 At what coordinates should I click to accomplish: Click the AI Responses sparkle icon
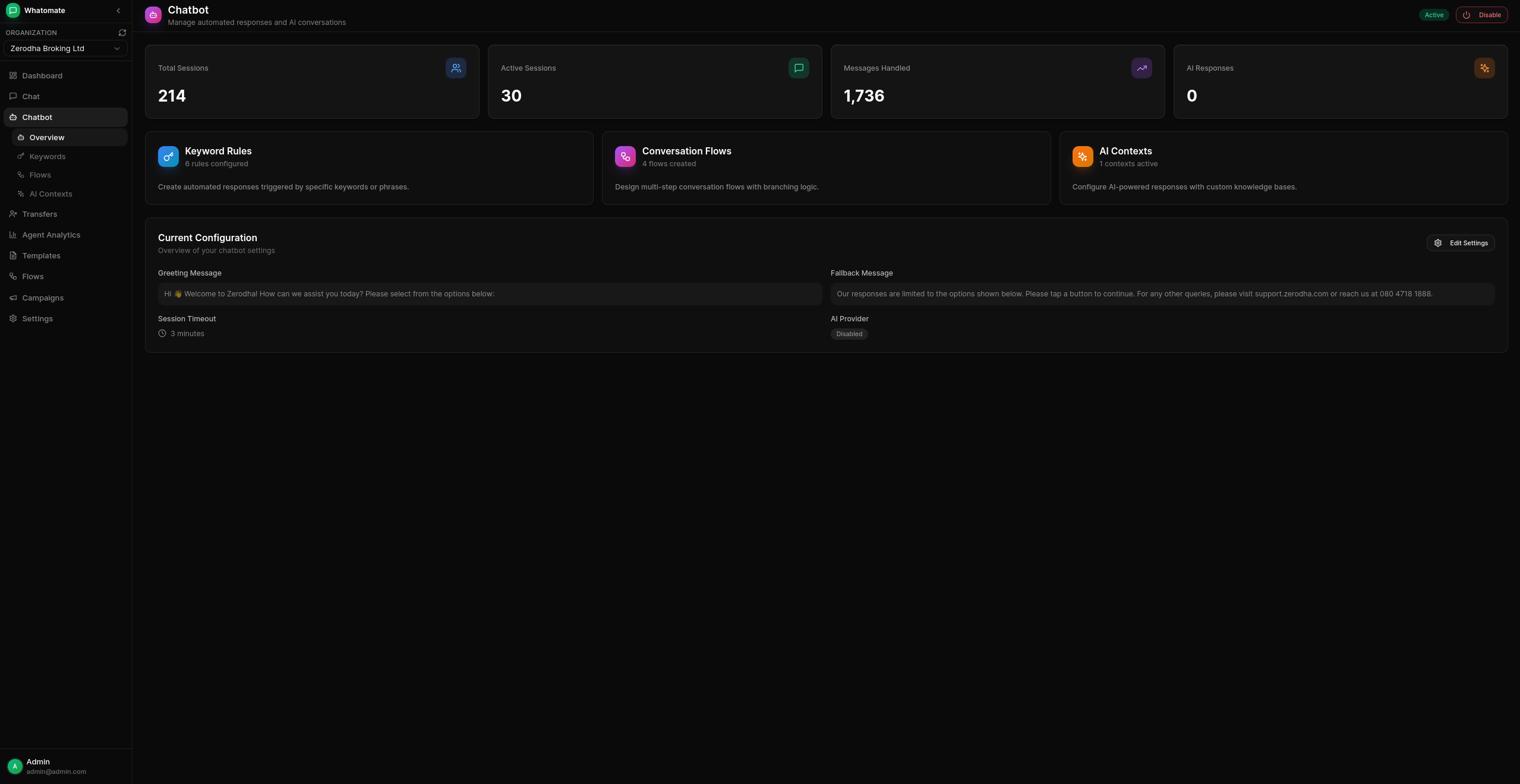pyautogui.click(x=1484, y=68)
